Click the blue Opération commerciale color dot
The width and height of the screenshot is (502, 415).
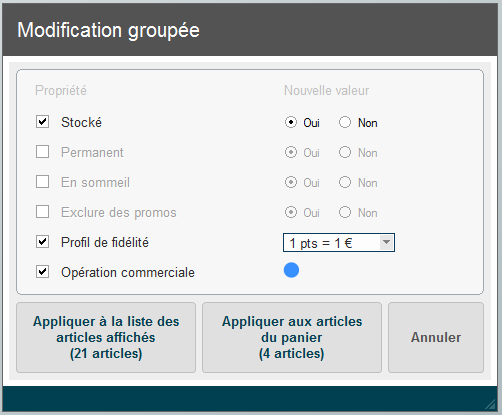click(x=291, y=270)
